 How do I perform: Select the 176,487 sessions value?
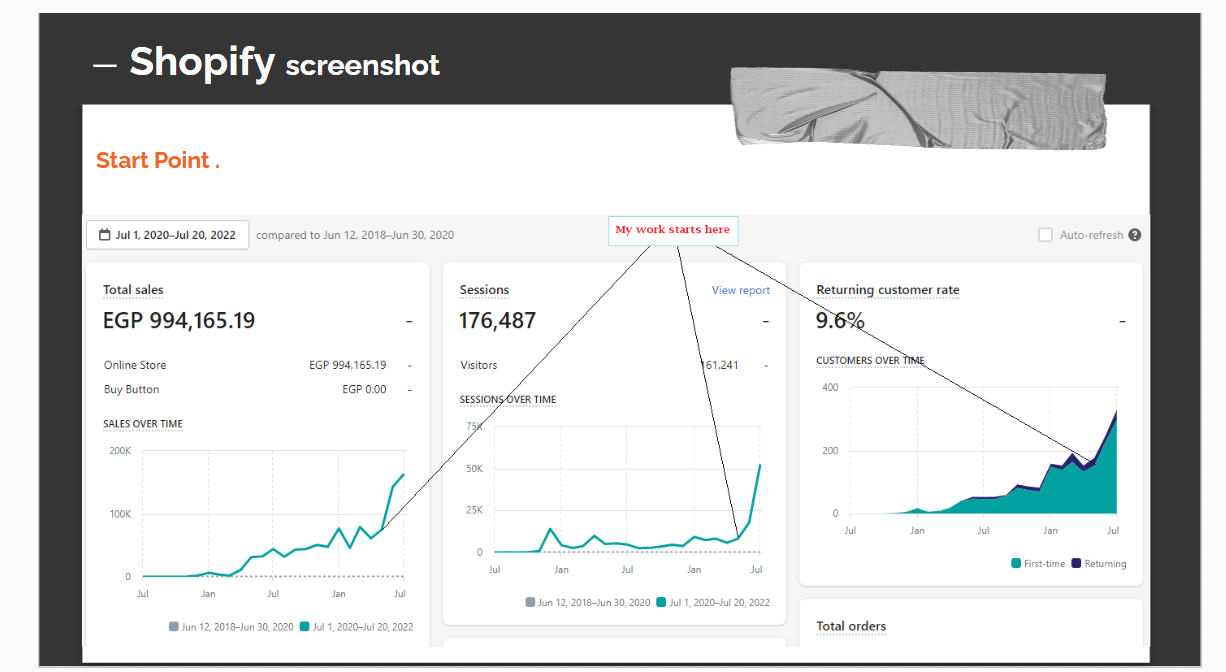click(498, 321)
